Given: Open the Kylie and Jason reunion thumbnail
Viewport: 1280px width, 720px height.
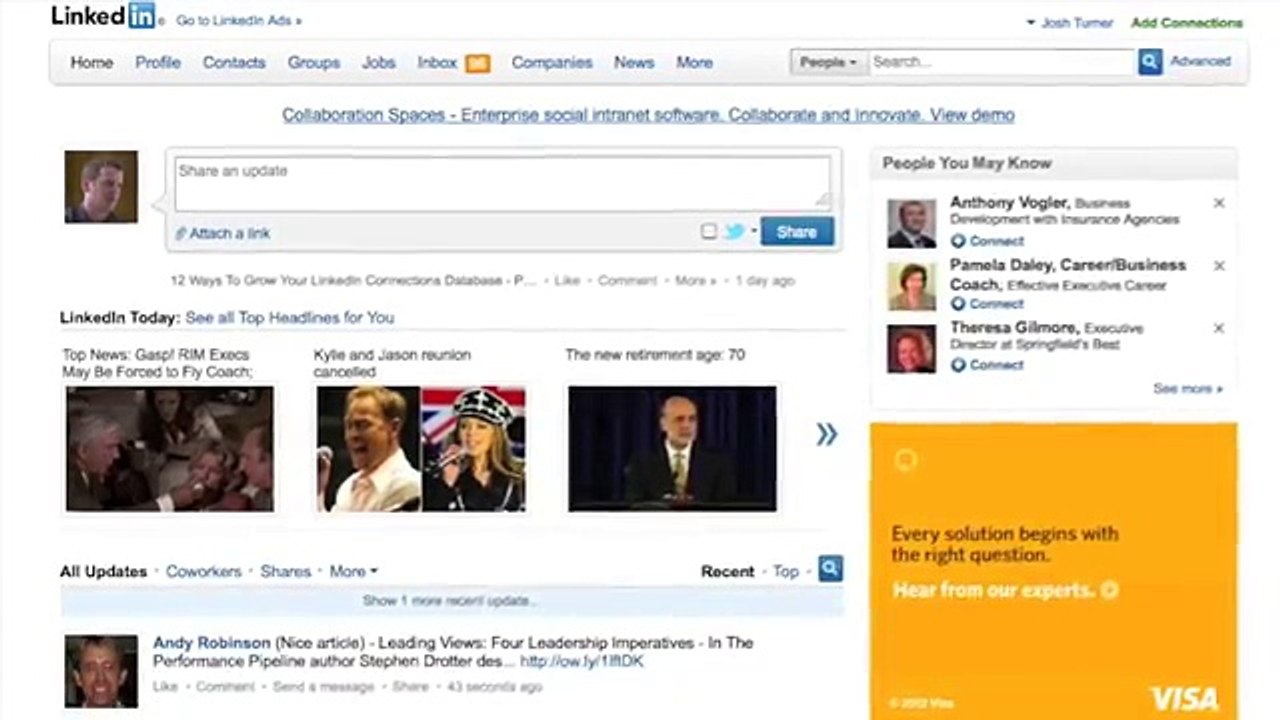Looking at the screenshot, I should pyautogui.click(x=421, y=449).
